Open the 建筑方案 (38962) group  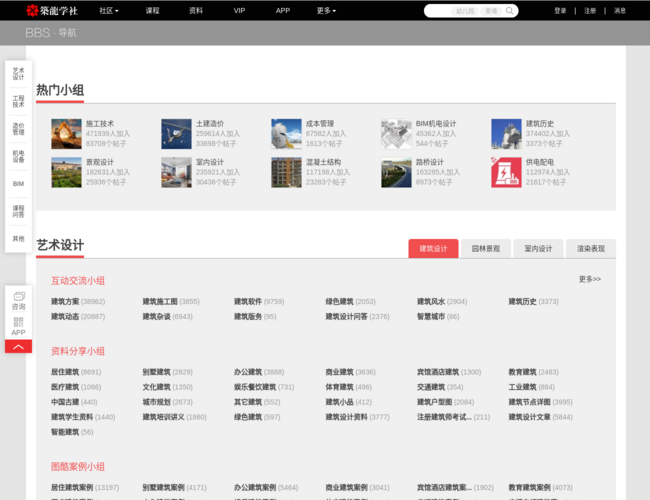click(x=78, y=301)
